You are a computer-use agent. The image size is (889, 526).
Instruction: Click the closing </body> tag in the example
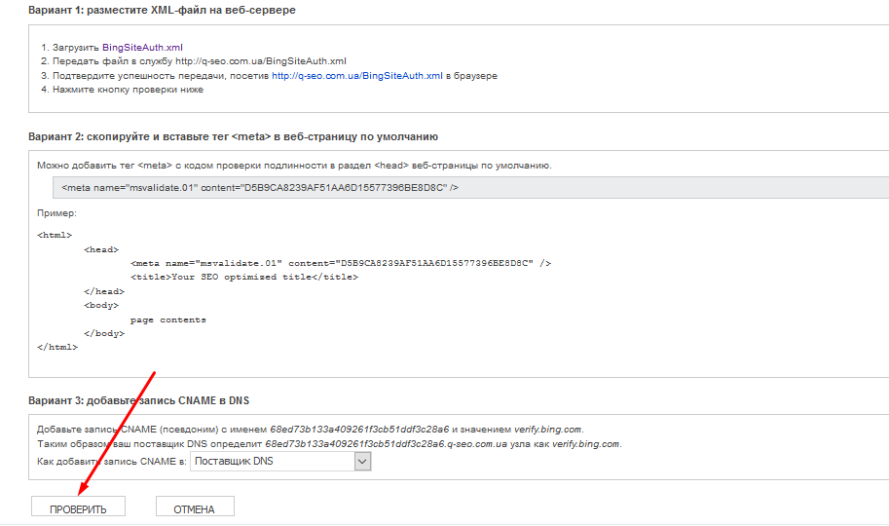pyautogui.click(x=102, y=334)
